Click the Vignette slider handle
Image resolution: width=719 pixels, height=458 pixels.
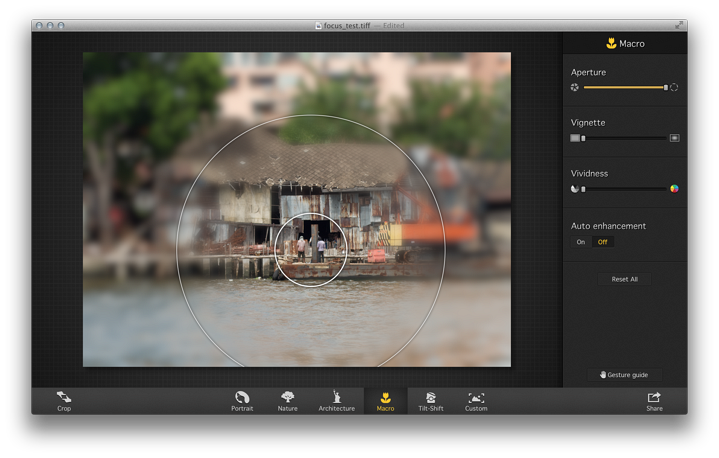click(583, 138)
